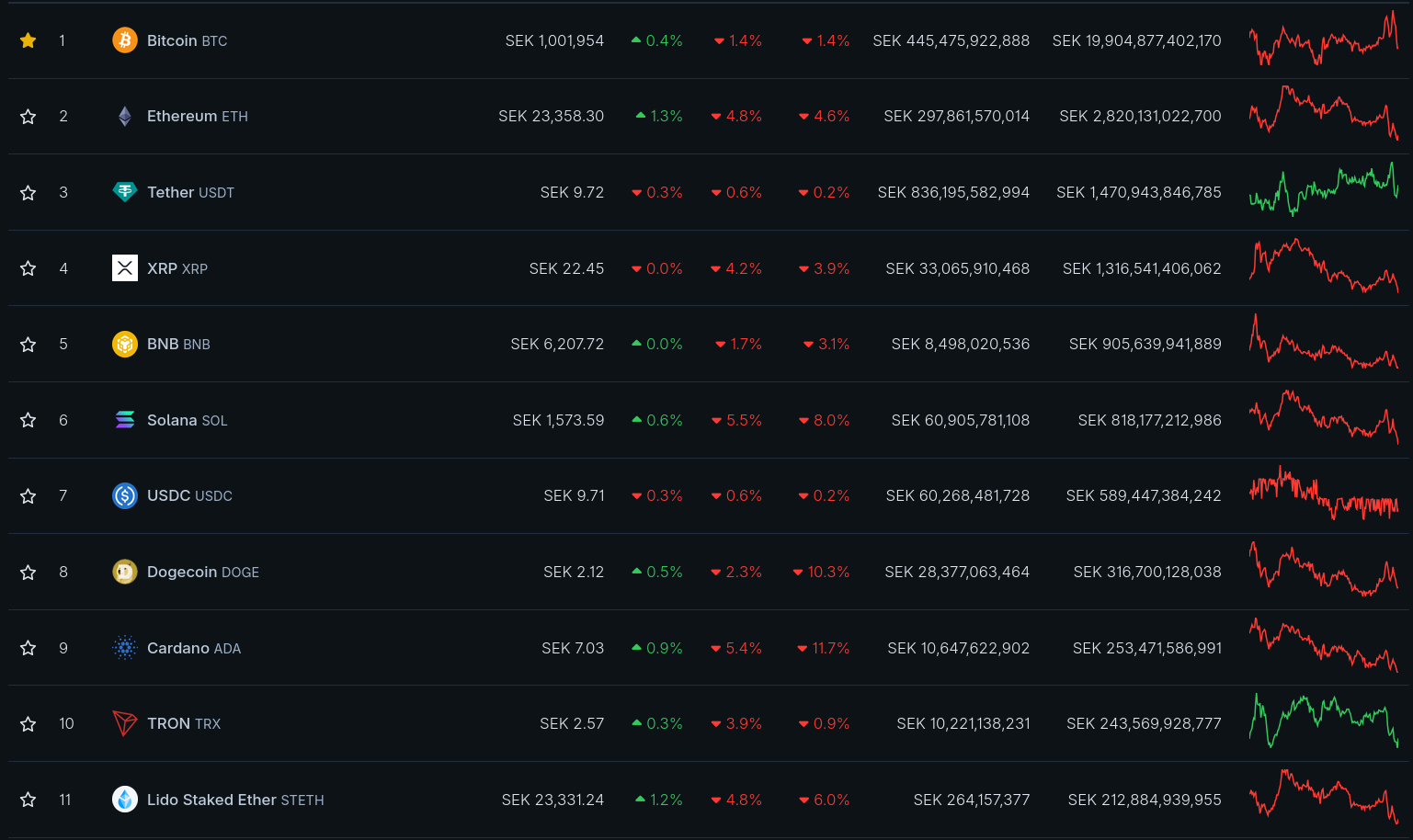This screenshot has height=840, width=1413.
Task: Favorite Ethereum with its star
Action: point(28,117)
